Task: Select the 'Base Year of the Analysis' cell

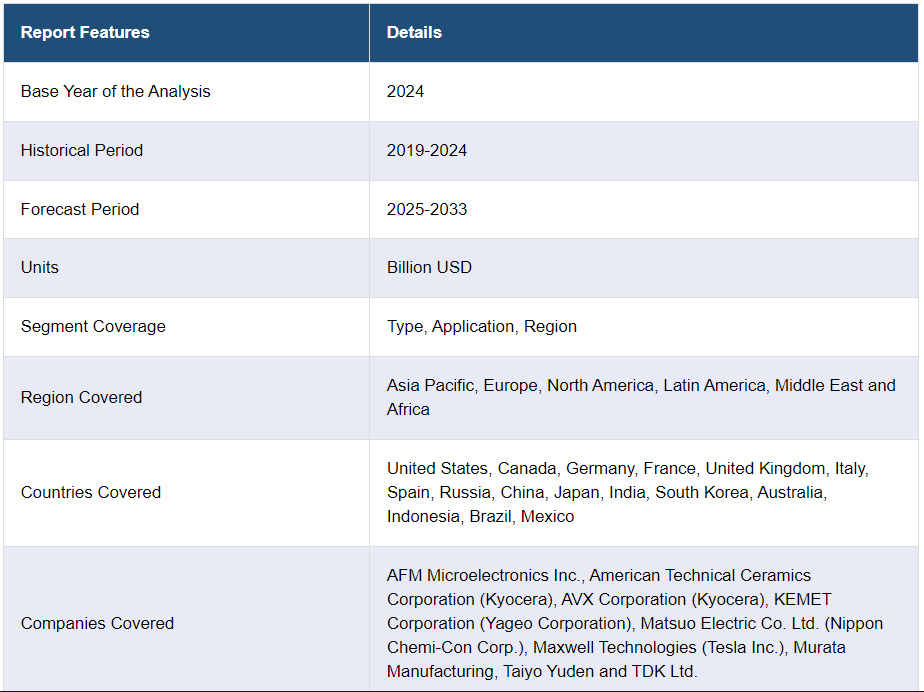Action: pos(186,92)
